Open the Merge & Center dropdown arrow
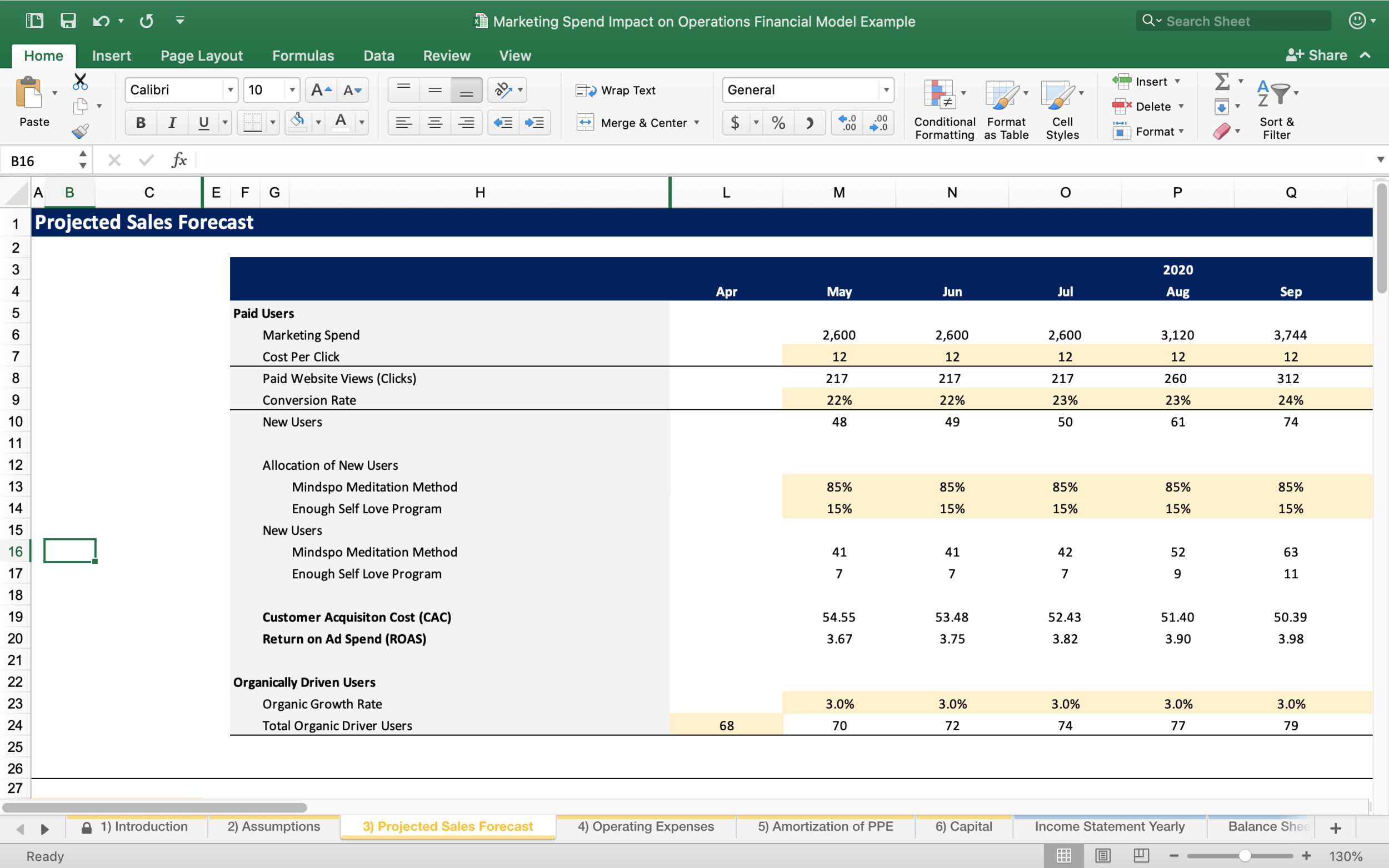The height and width of the screenshot is (868, 1389). [x=697, y=122]
